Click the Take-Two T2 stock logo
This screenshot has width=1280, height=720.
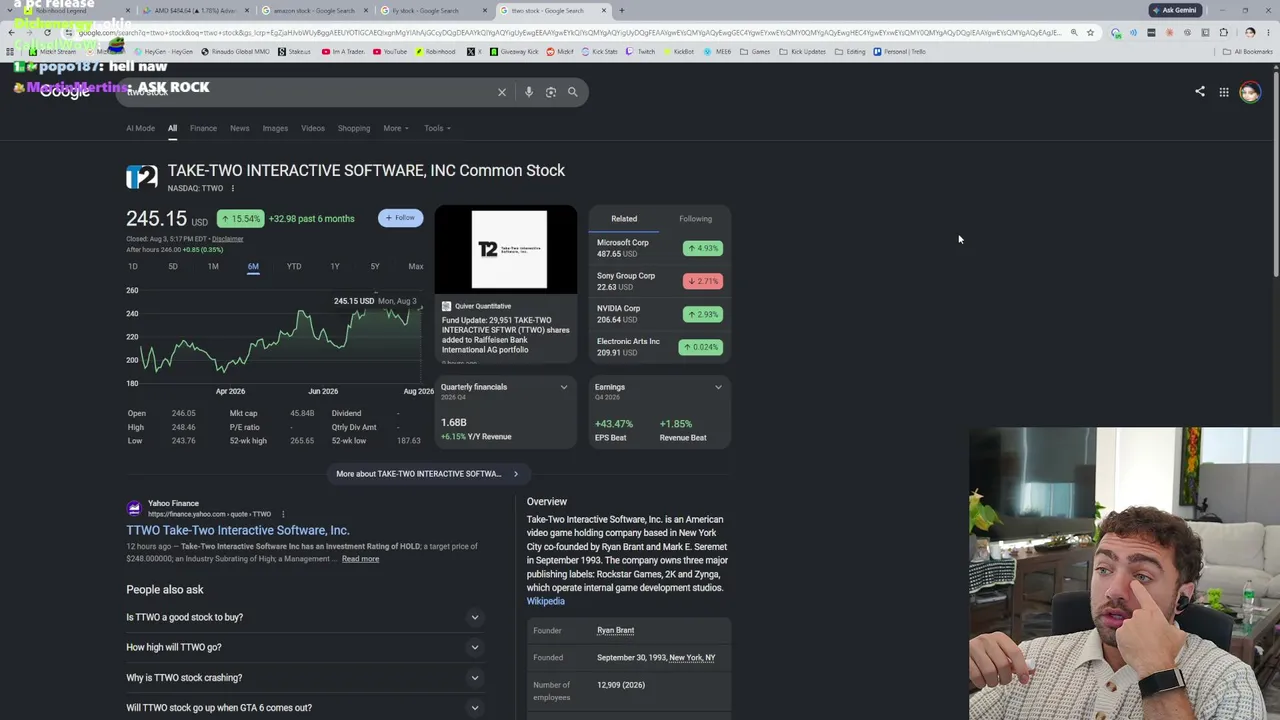[x=141, y=178]
